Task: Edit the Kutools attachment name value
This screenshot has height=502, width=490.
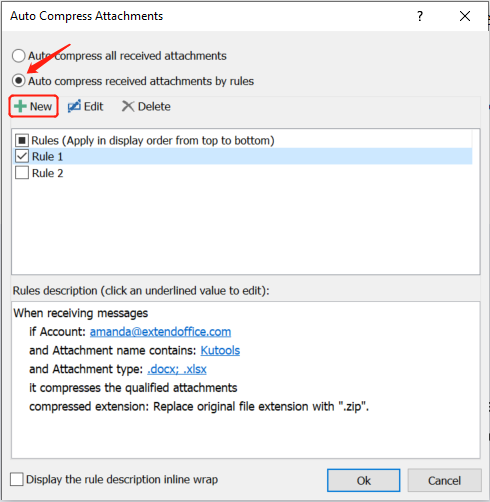Action: click(x=220, y=350)
